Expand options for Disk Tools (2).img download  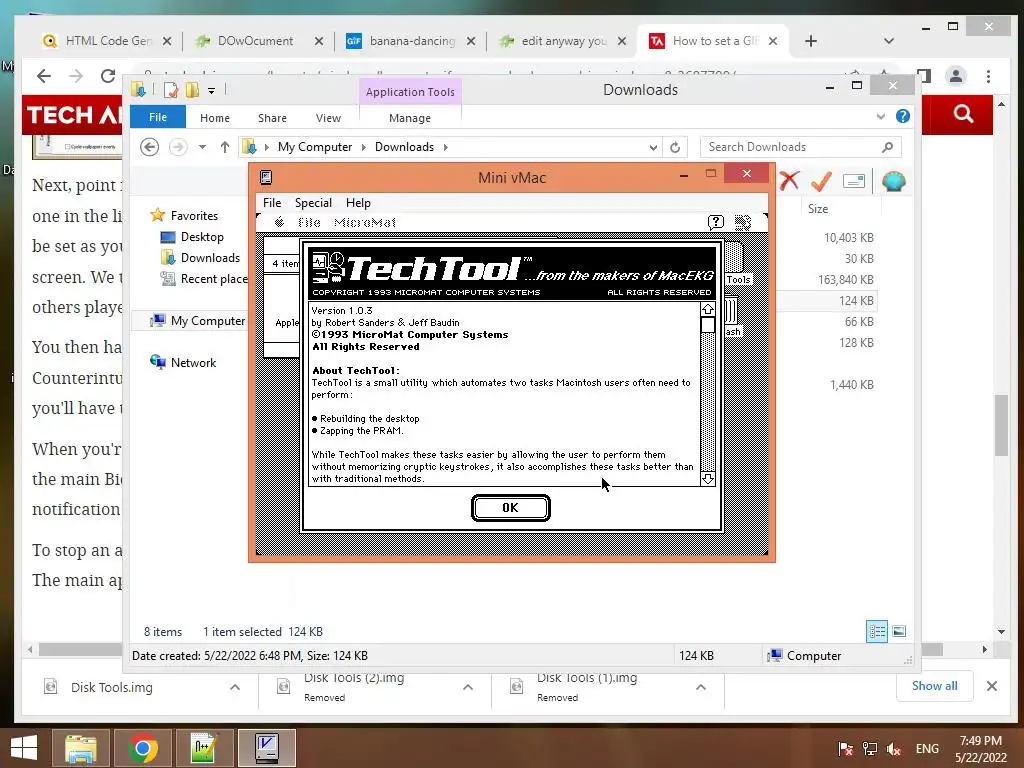tap(468, 687)
